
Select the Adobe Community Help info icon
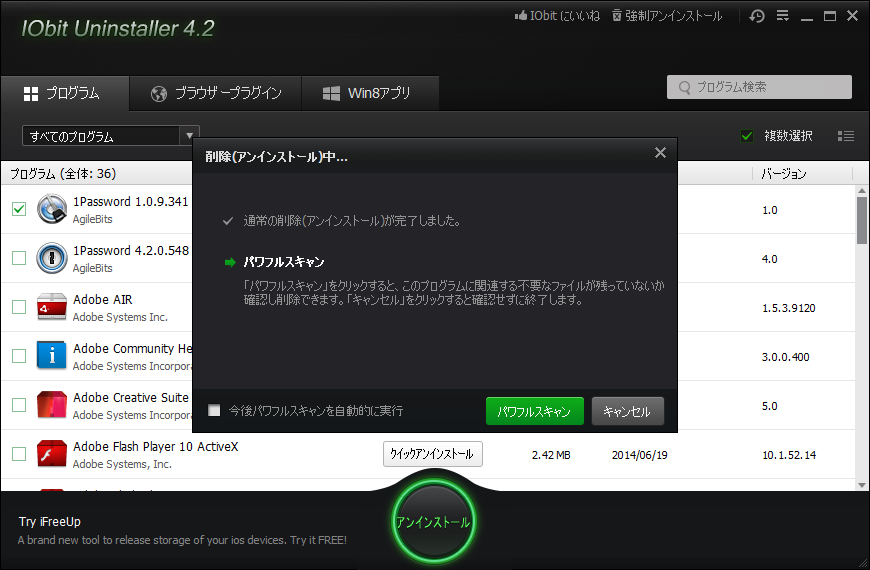click(x=52, y=356)
